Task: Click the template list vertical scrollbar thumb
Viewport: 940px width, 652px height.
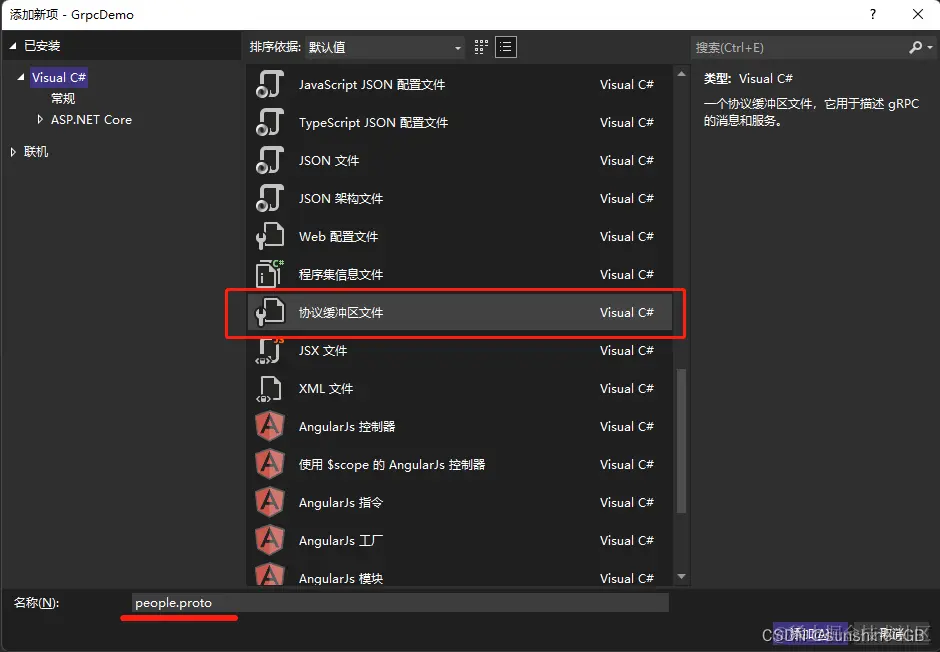Action: click(681, 440)
